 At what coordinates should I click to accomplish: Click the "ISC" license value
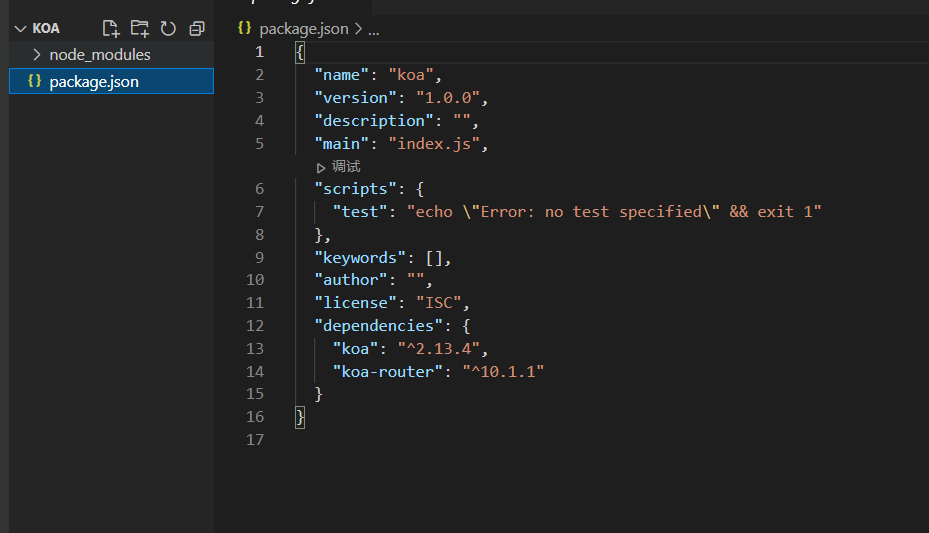click(x=438, y=303)
